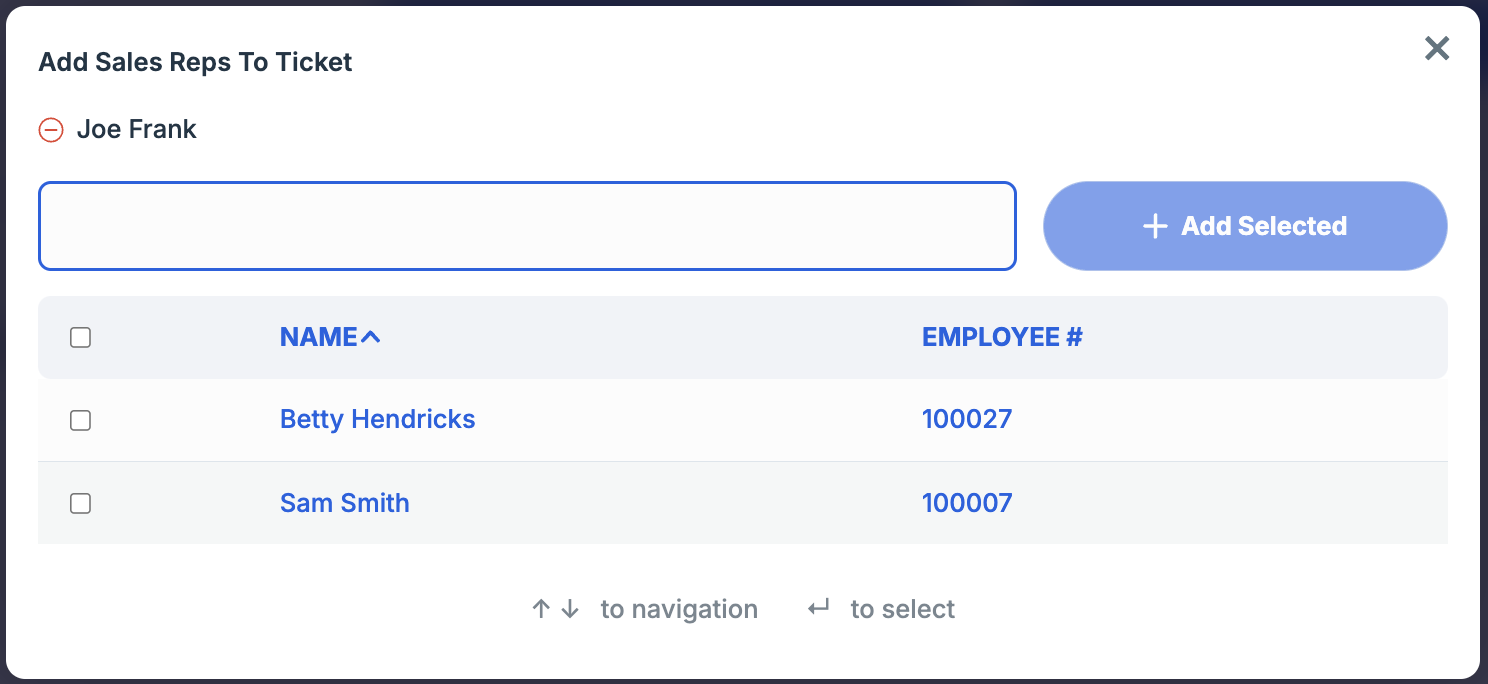The image size is (1488, 684).
Task: Sort by the EMPLOYEE # column header
Action: coord(1002,337)
